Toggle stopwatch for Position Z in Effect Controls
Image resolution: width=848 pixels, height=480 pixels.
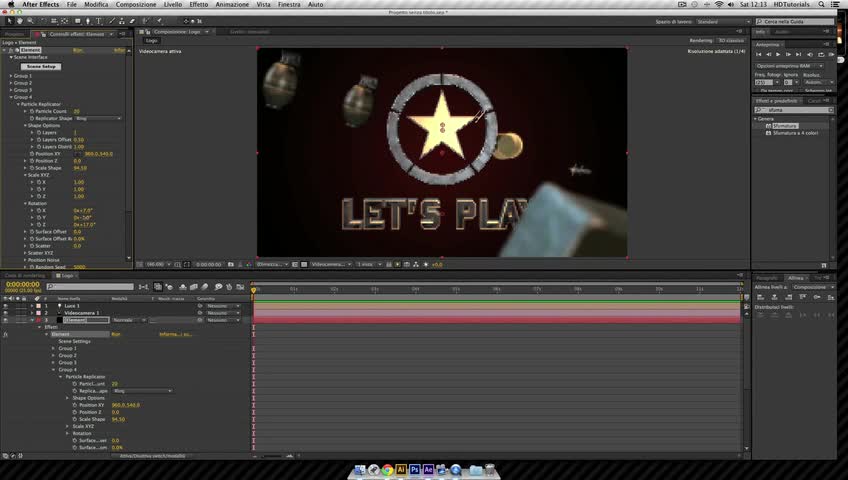click(32, 161)
